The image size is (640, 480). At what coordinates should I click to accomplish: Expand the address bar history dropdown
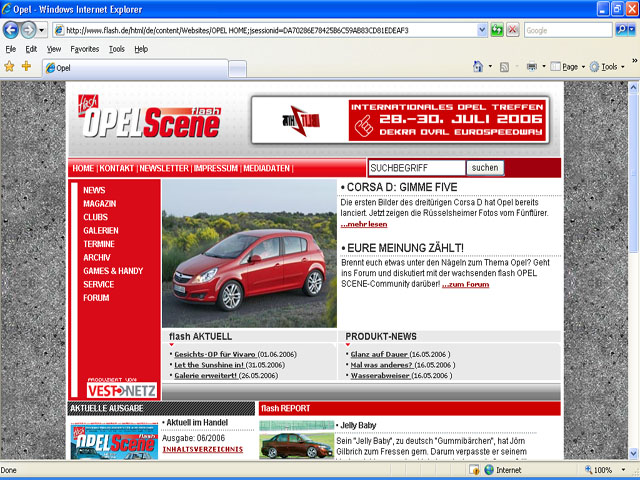[482, 30]
